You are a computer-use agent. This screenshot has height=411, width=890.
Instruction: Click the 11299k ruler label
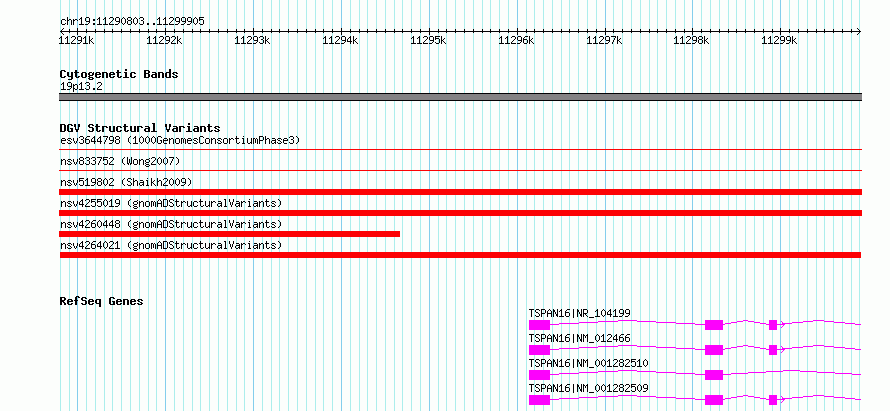[x=779, y=40]
